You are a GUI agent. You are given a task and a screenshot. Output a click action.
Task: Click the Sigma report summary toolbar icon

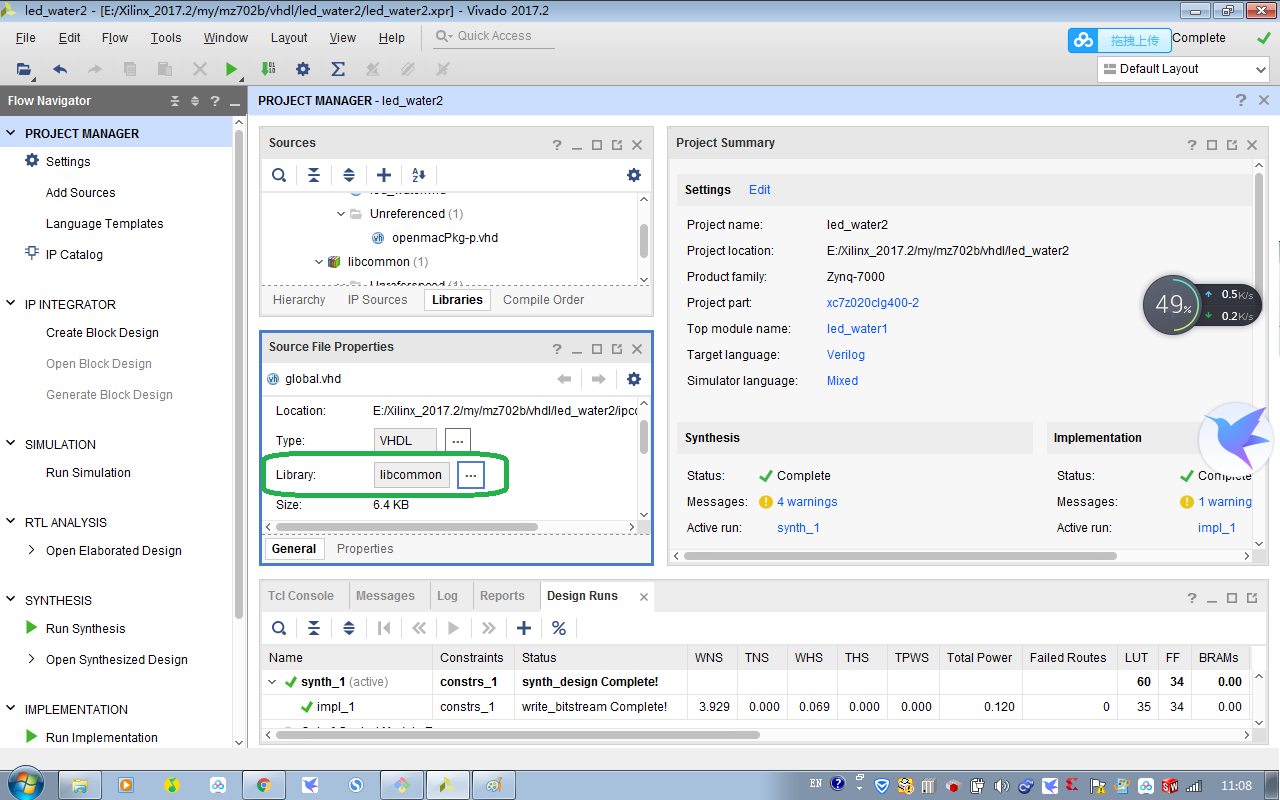[x=337, y=69]
